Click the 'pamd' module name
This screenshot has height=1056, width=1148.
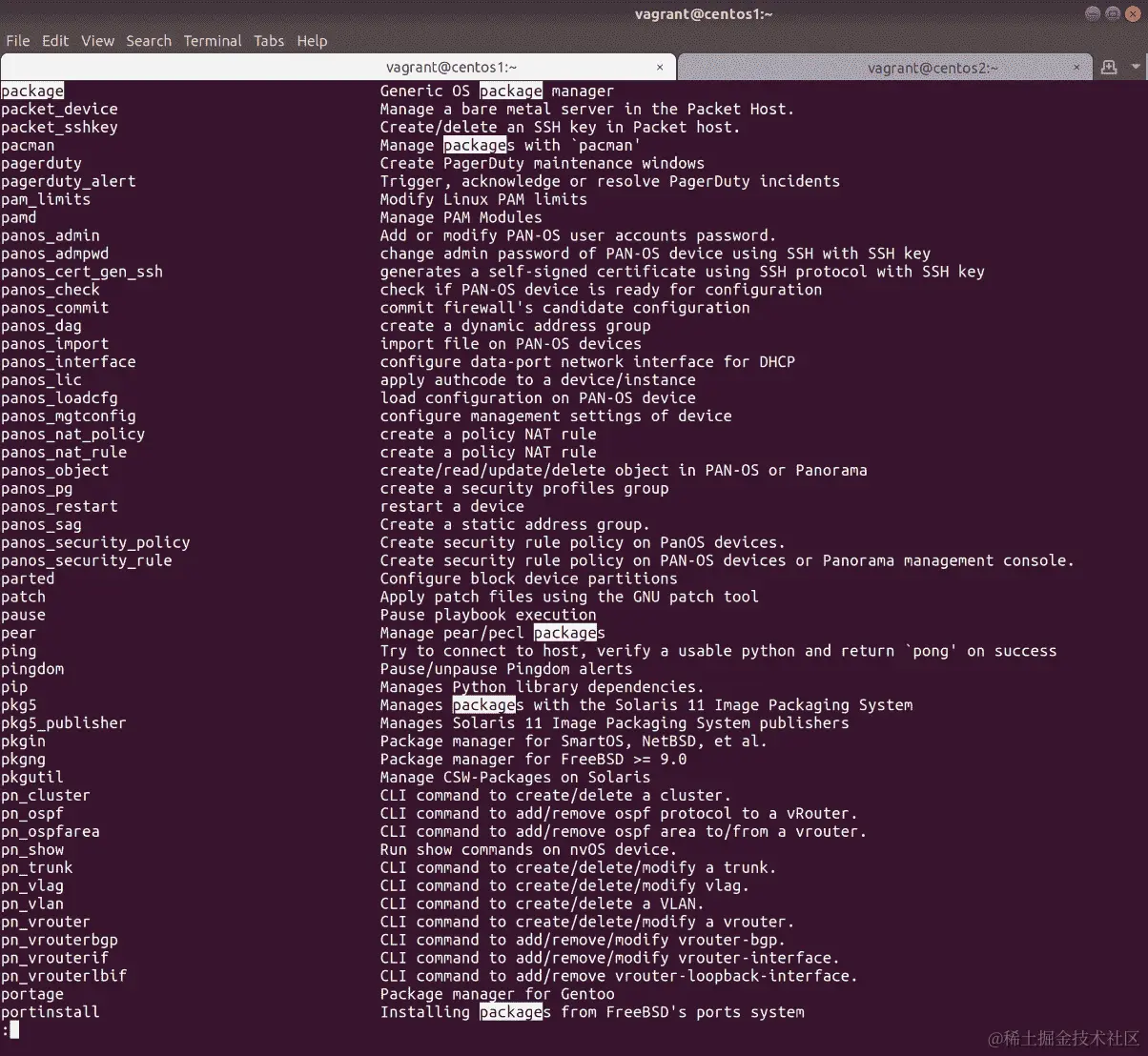point(19,217)
